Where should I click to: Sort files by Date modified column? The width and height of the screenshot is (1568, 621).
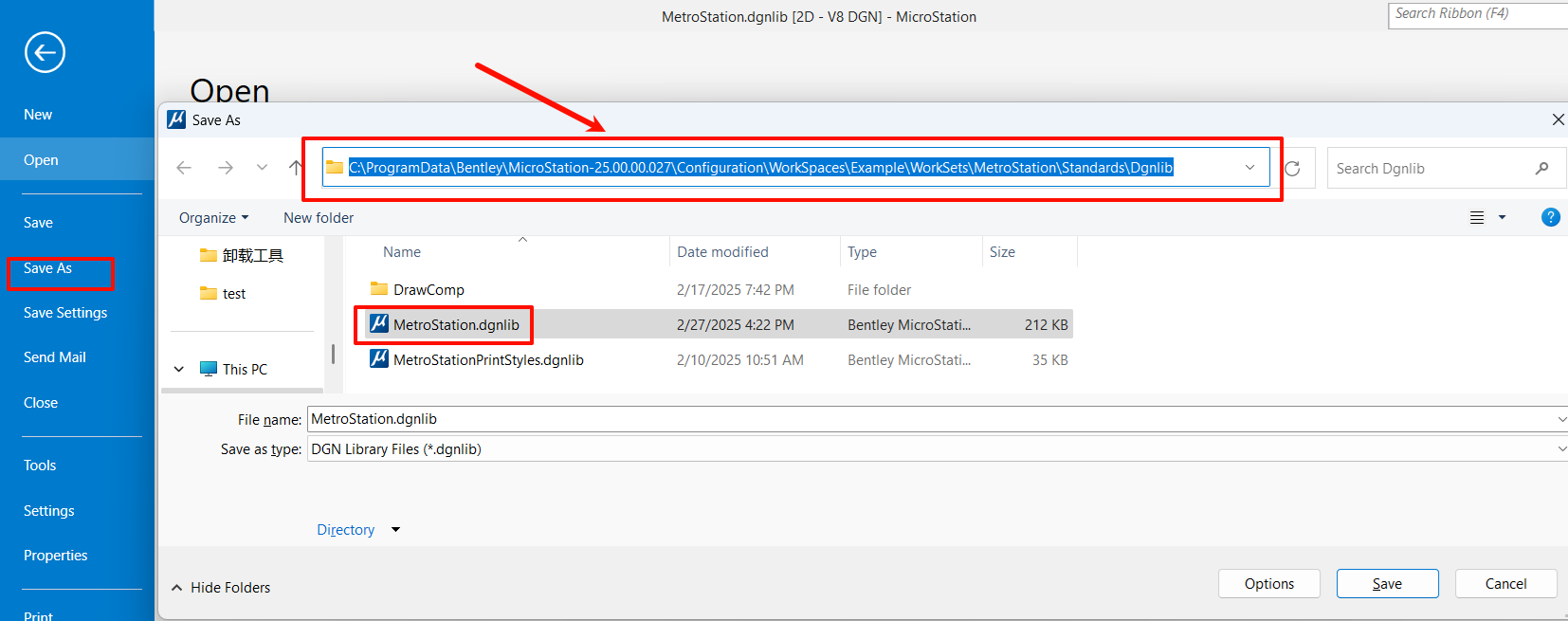[x=722, y=252]
